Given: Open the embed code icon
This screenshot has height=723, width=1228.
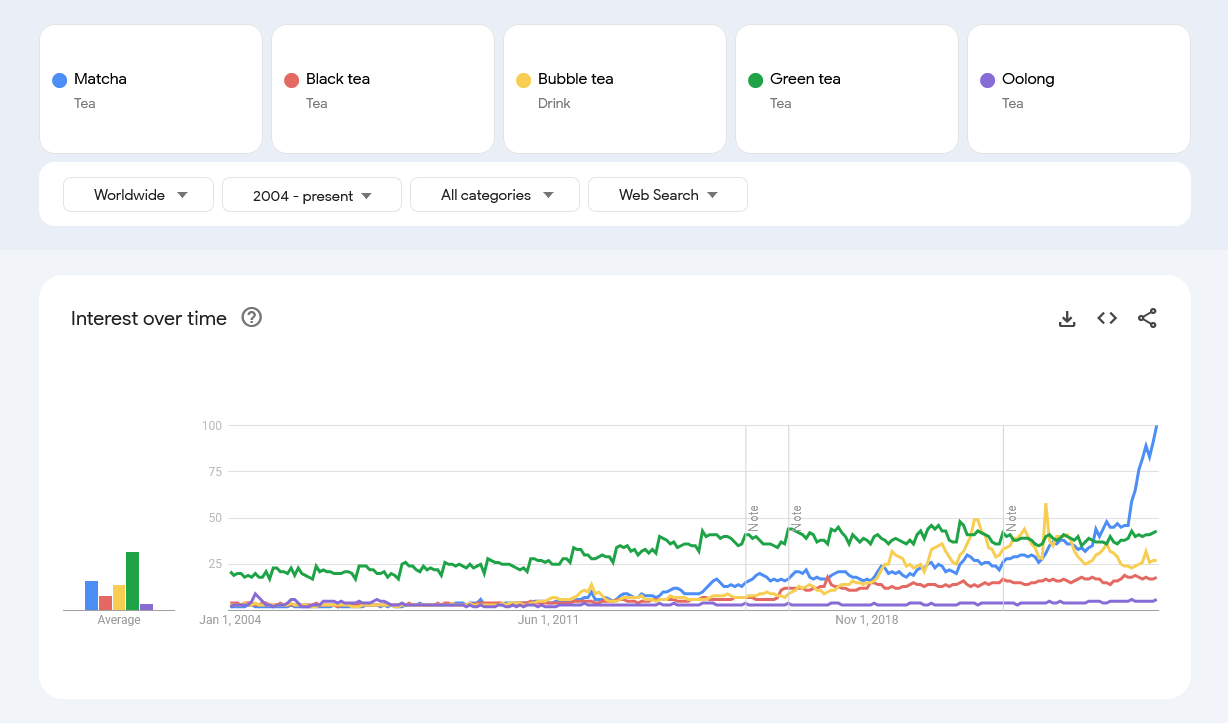Looking at the screenshot, I should (1107, 318).
